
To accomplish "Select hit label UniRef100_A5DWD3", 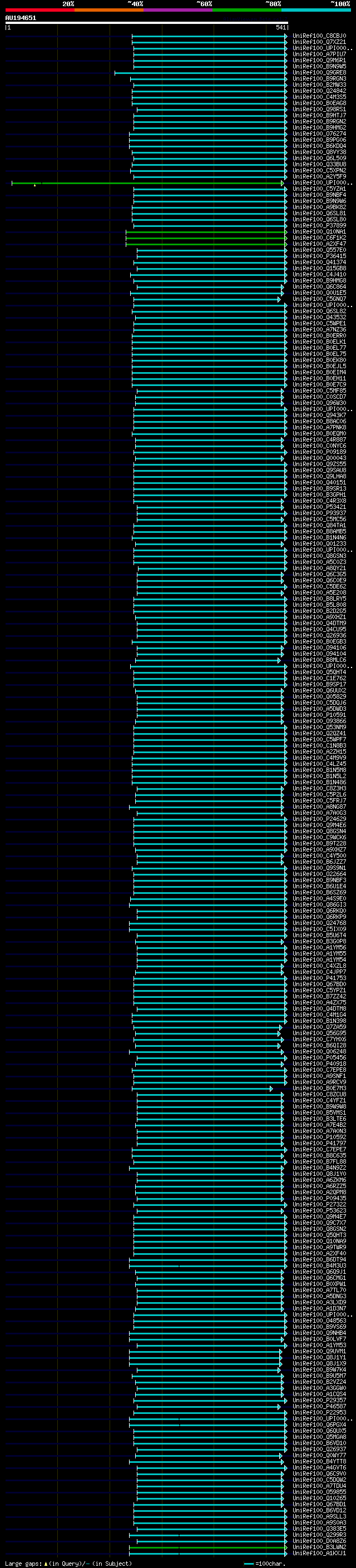I will tap(319, 709).
